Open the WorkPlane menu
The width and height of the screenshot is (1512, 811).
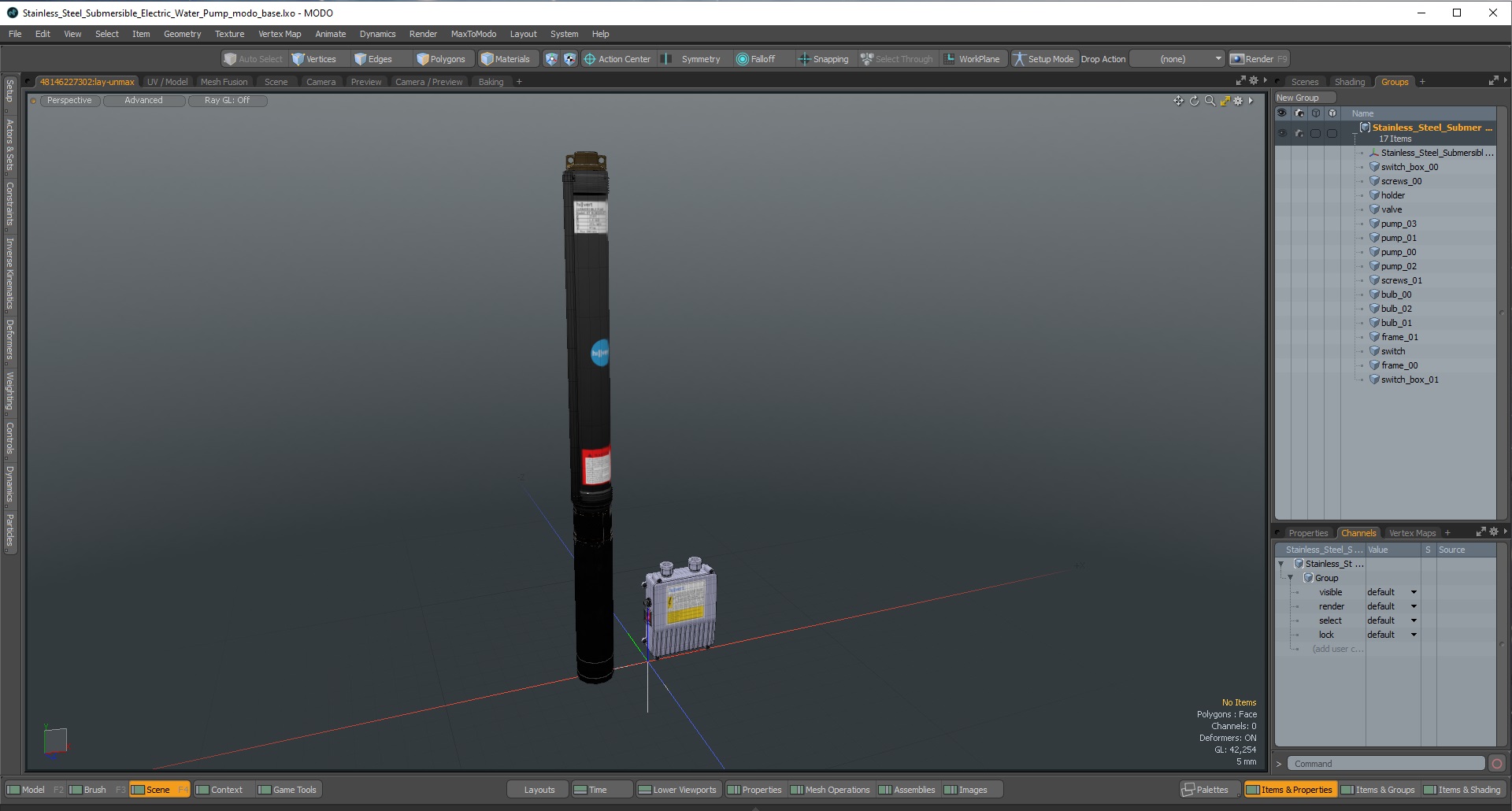pyautogui.click(x=972, y=59)
